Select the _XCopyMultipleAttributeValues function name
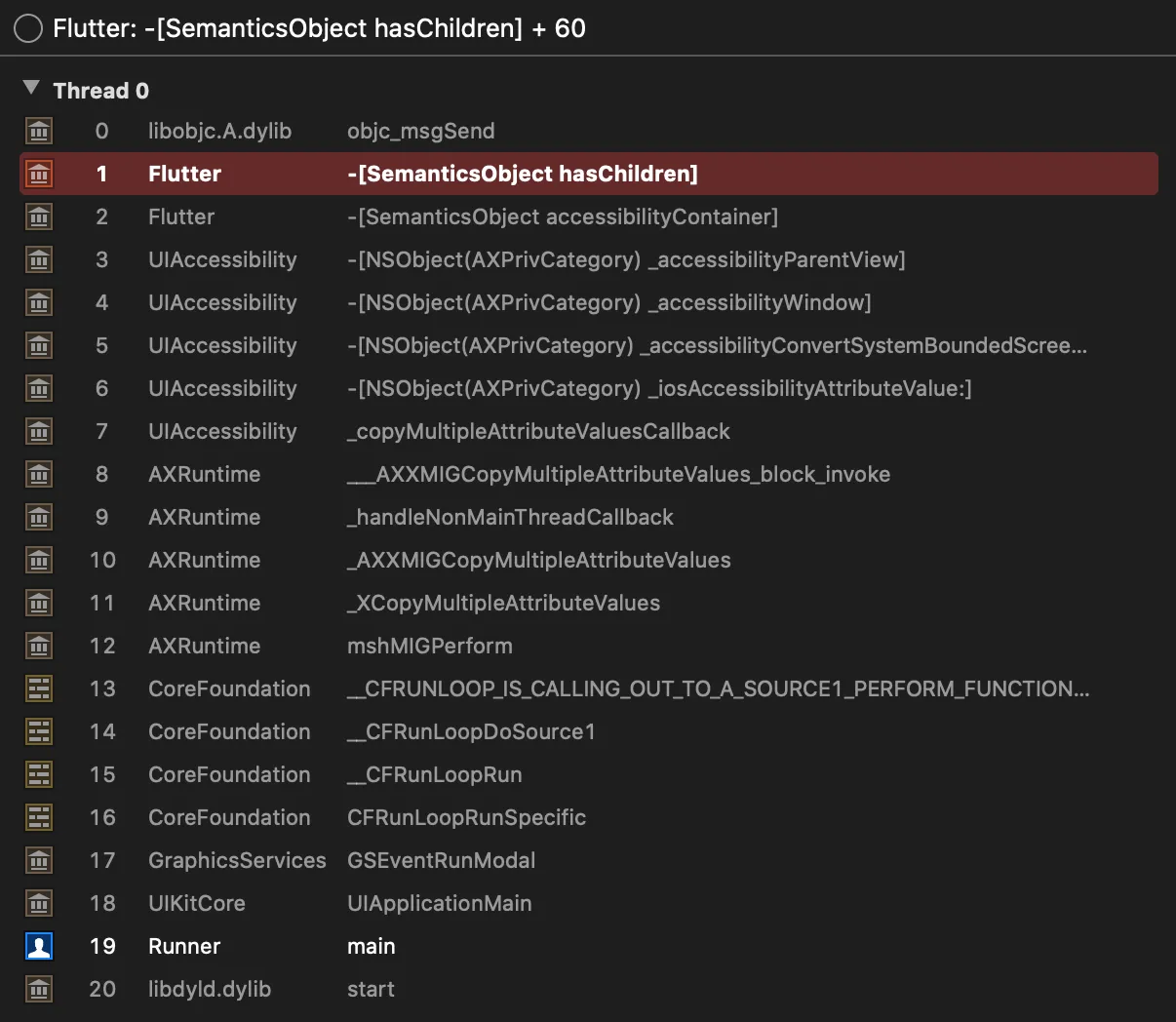The image size is (1176, 1022). (x=504, y=604)
